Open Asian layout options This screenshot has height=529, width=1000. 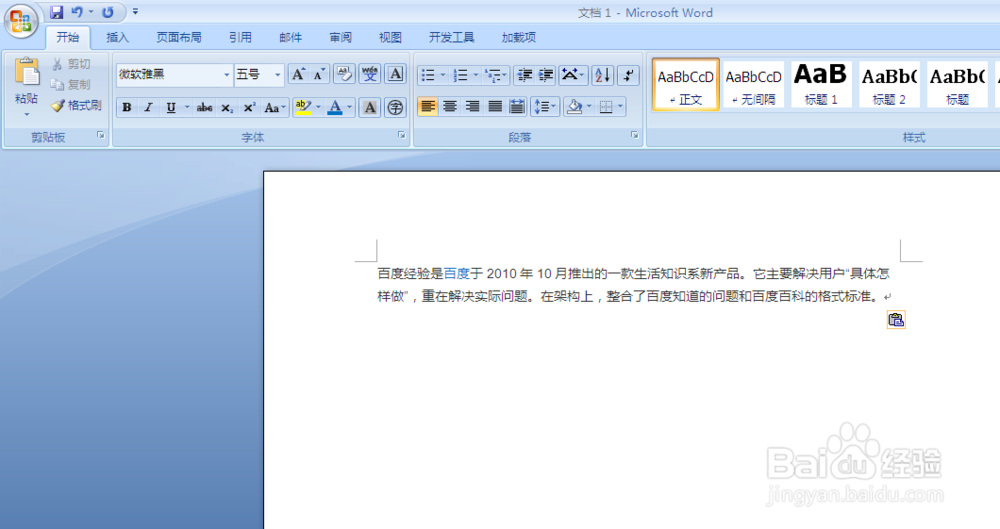tap(573, 75)
